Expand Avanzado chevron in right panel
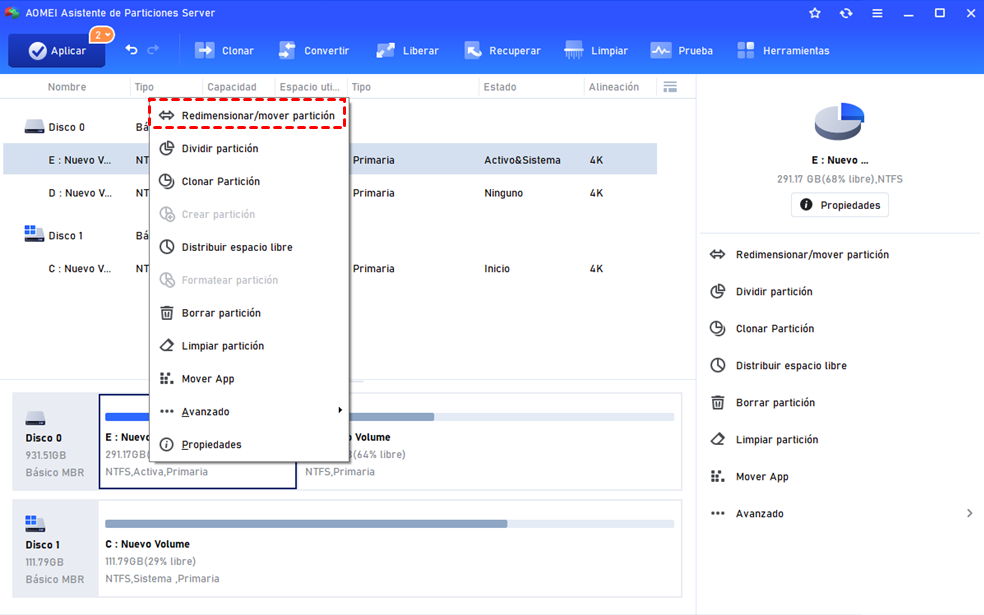This screenshot has width=984, height=615. click(x=970, y=513)
